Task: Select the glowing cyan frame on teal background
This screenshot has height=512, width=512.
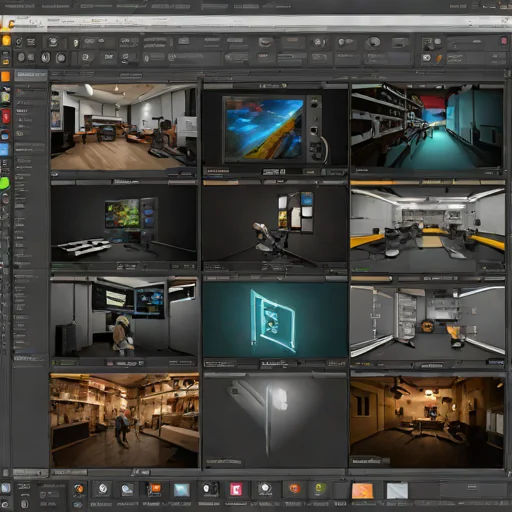Action: (x=275, y=320)
